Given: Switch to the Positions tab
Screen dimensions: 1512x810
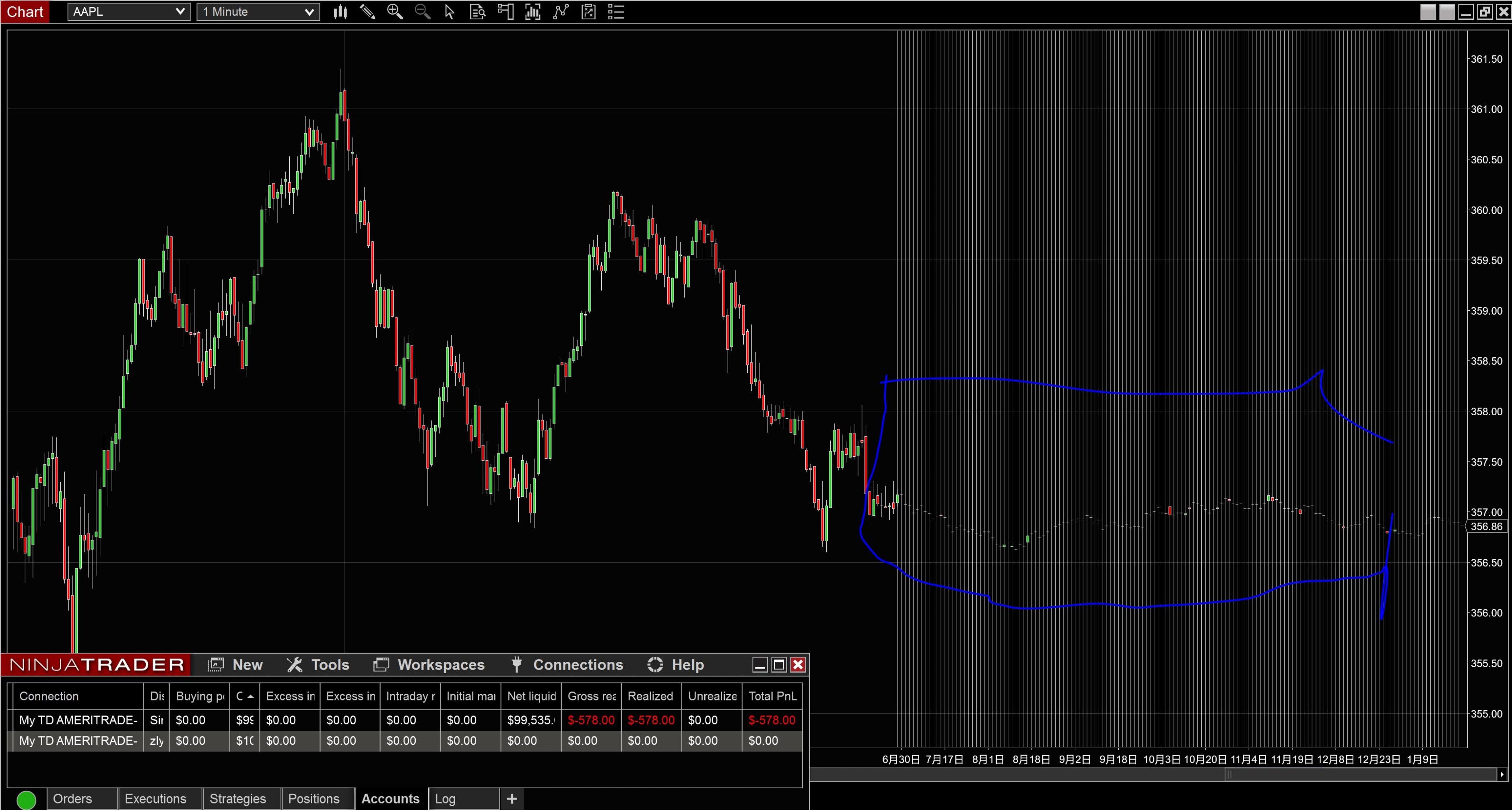Looking at the screenshot, I should coord(314,799).
